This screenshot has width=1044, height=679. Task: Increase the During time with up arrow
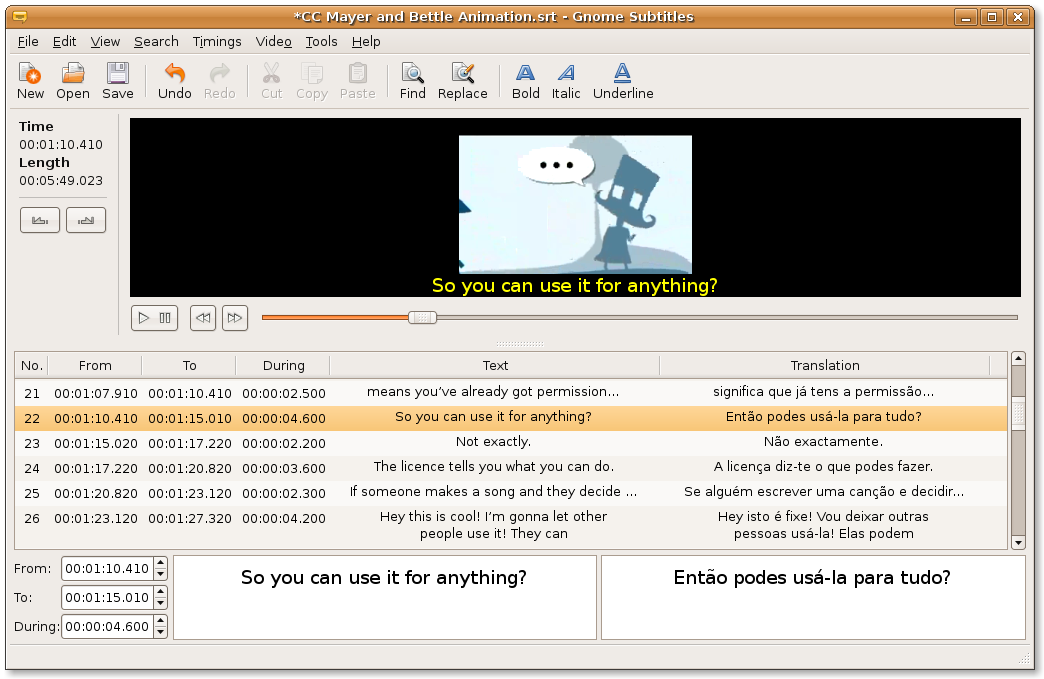click(160, 620)
